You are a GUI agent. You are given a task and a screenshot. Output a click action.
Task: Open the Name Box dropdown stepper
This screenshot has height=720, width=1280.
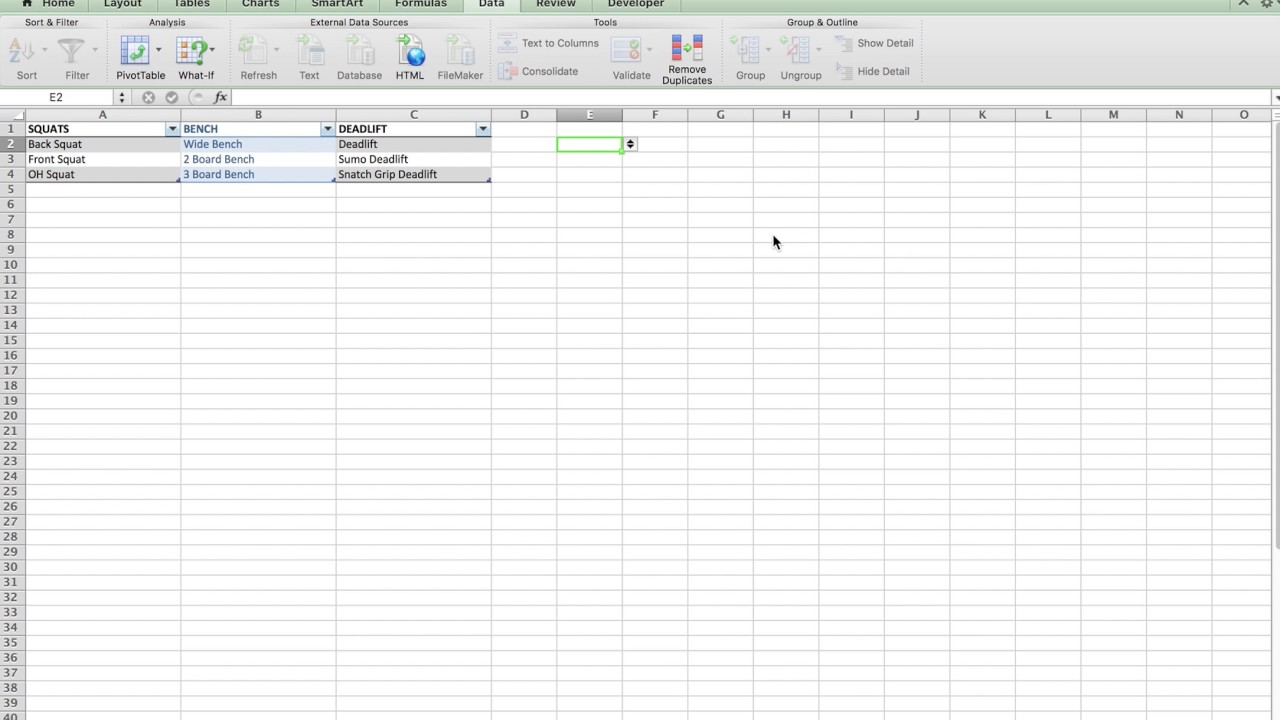(122, 97)
